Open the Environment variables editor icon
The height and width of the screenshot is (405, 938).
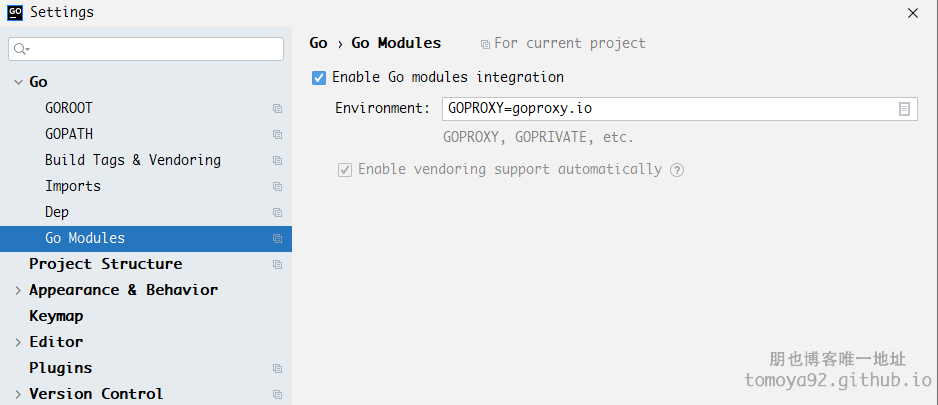[x=904, y=109]
